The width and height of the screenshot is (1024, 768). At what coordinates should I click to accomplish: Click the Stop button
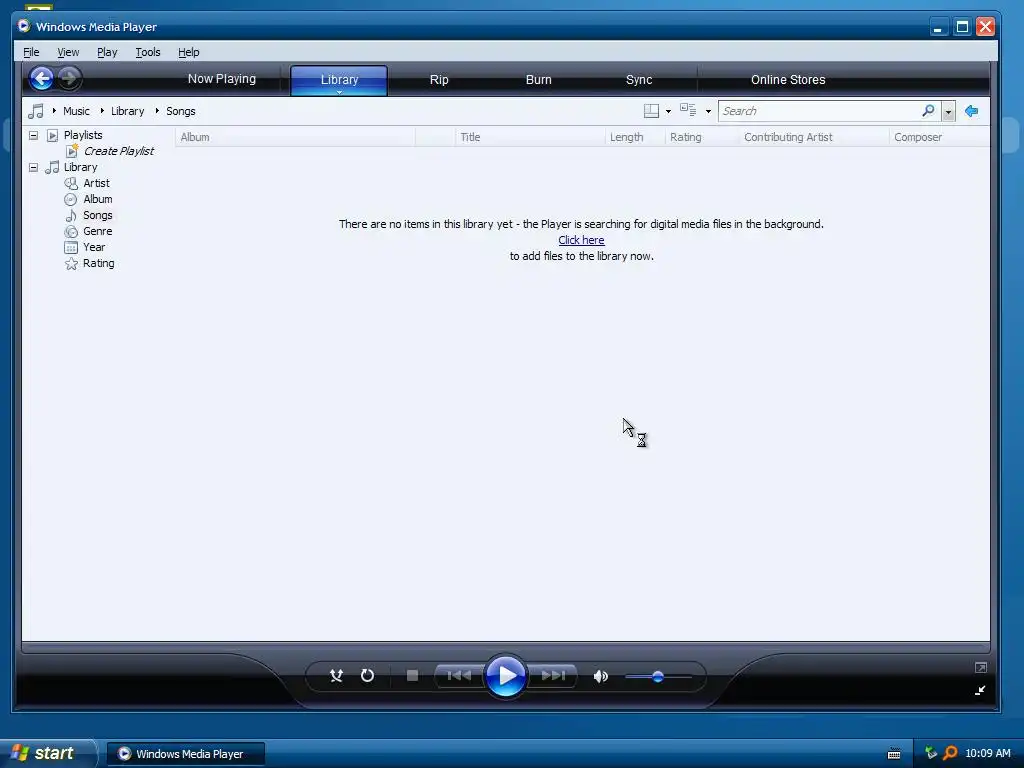[412, 675]
